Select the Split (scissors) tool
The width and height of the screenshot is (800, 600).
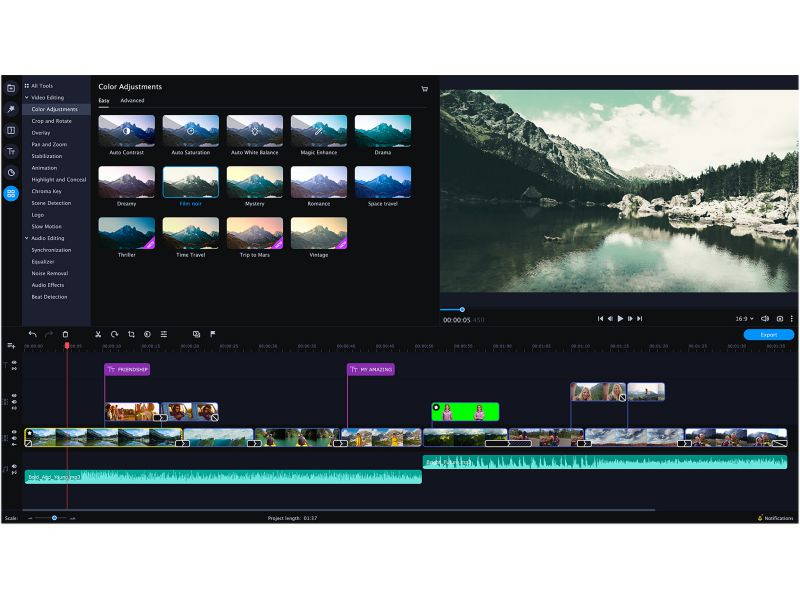pos(98,334)
